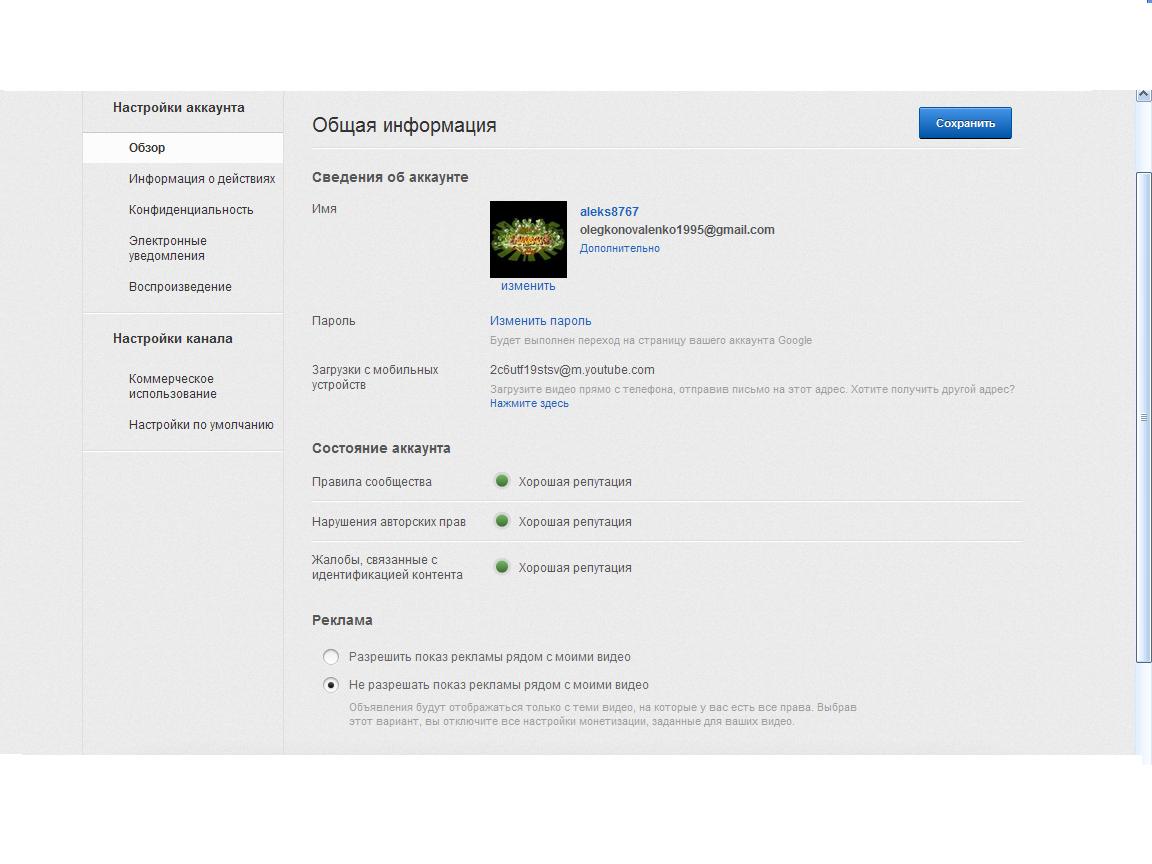Click the изменить link under avatar
This screenshot has height=864, width=1152.
pyautogui.click(x=528, y=286)
